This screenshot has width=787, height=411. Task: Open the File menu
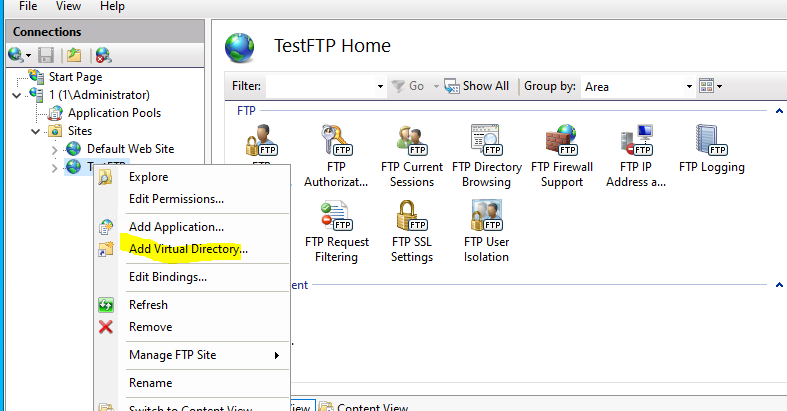tap(28, 7)
